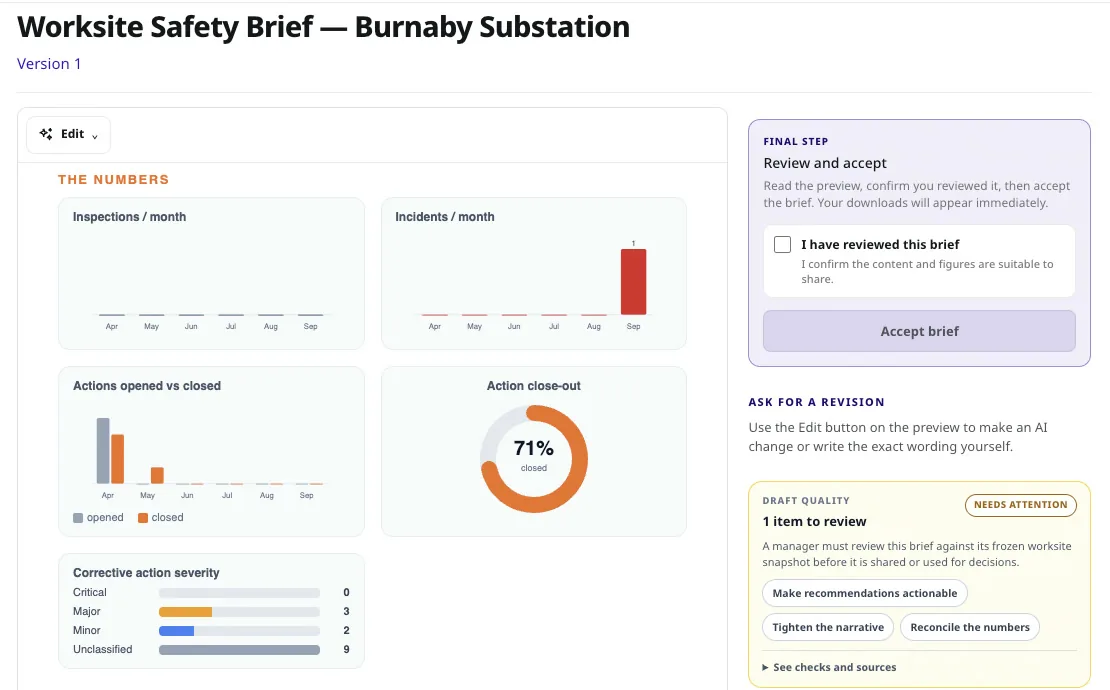
Task: Click the Version 1 link
Action: [49, 64]
